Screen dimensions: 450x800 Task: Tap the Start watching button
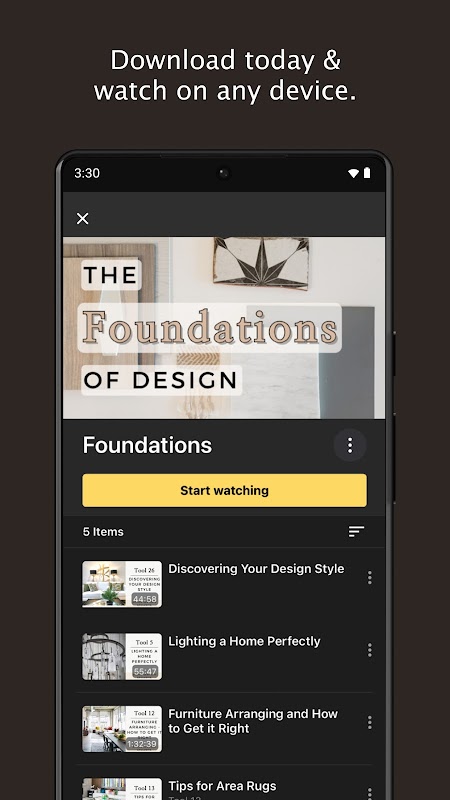tap(224, 490)
